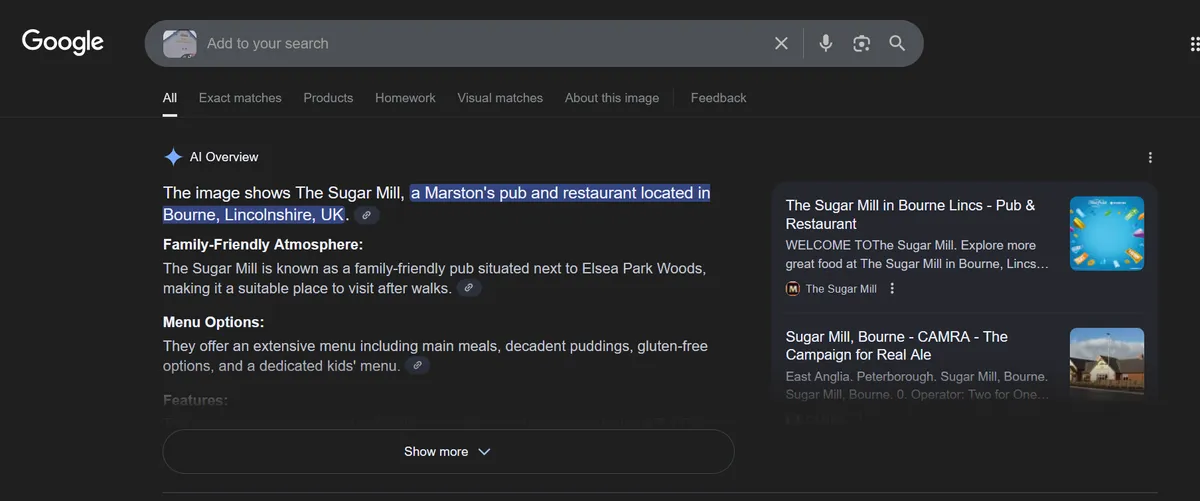Image resolution: width=1200 pixels, height=501 pixels.
Task: Clear the search box with X icon
Action: (781, 43)
